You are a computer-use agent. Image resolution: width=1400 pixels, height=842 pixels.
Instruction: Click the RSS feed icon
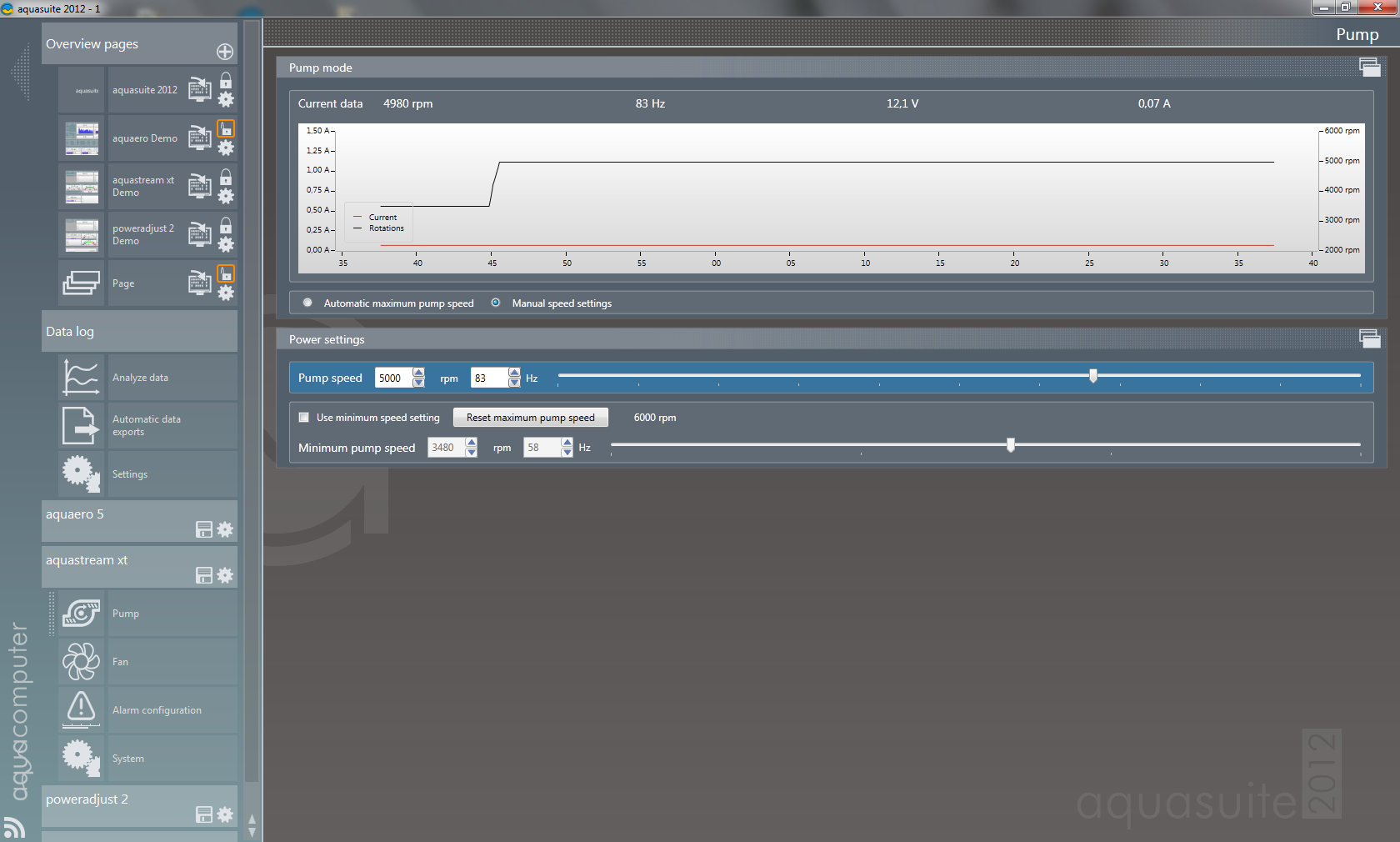(x=14, y=827)
